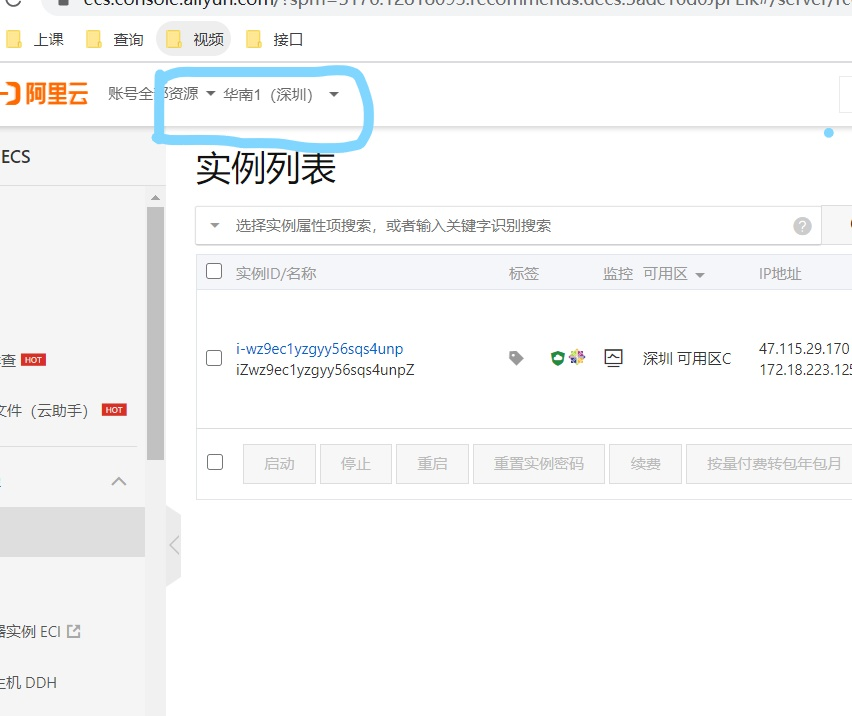
Task: Open the 华南1 (深圳) region dropdown
Action: 281,95
